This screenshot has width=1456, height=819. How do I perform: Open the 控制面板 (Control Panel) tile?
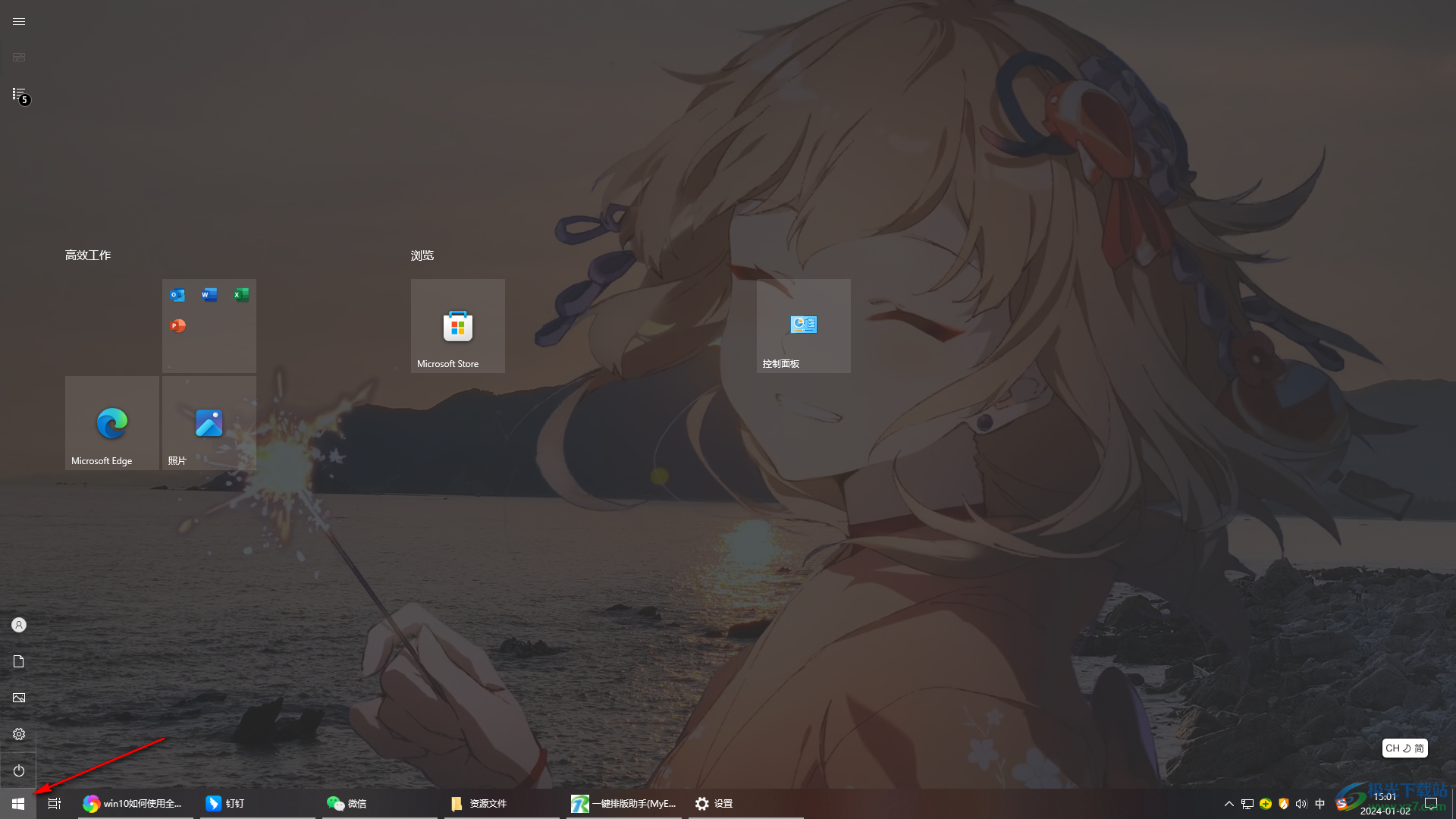[x=804, y=326]
